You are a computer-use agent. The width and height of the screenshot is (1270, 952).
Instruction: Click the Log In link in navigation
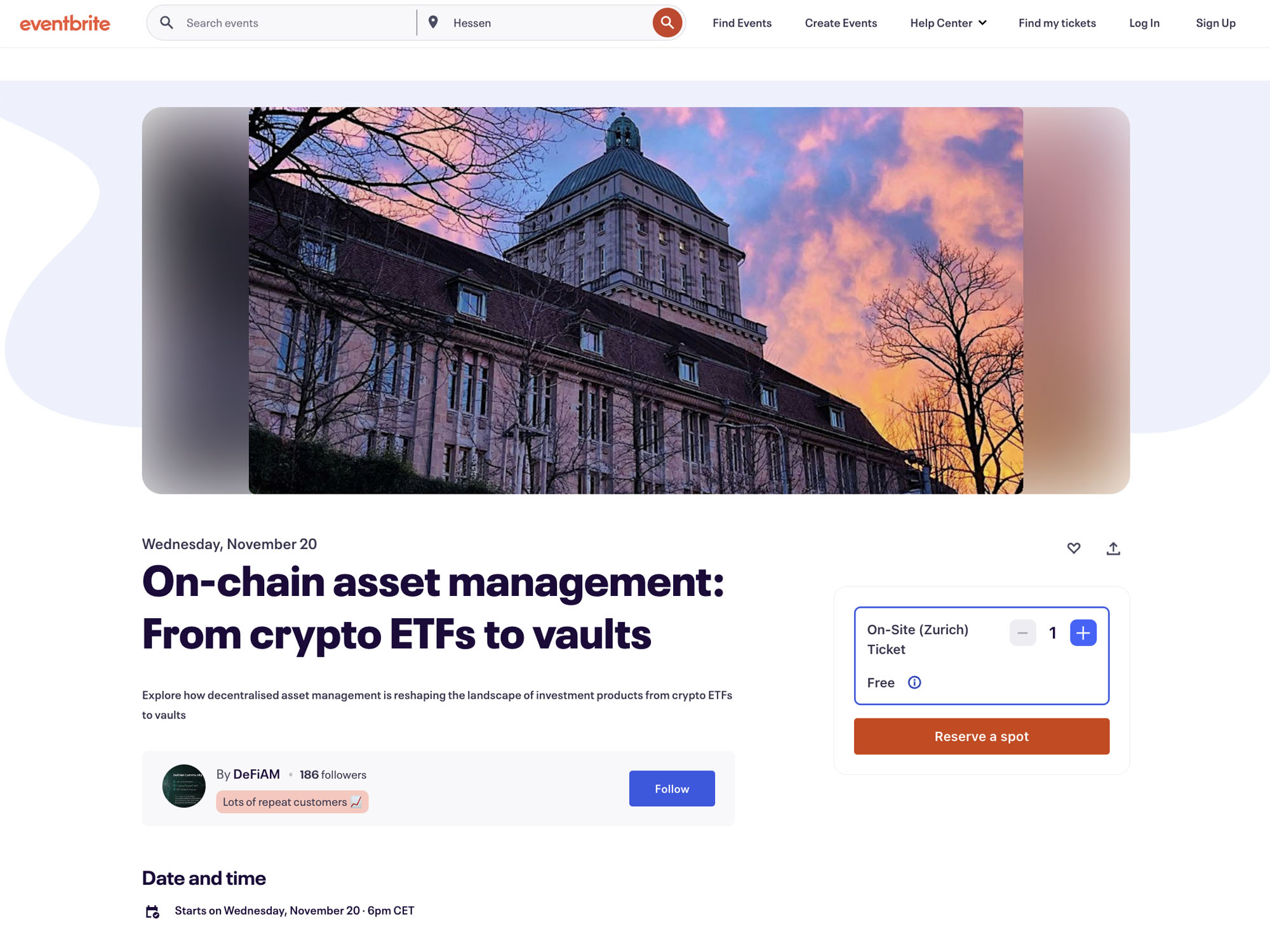[x=1144, y=22]
